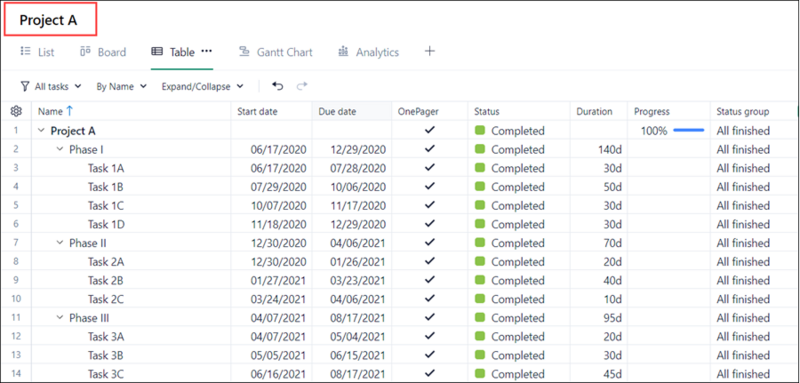The image size is (800, 383).
Task: Open the Expand/Collapse dropdown
Action: 203,86
